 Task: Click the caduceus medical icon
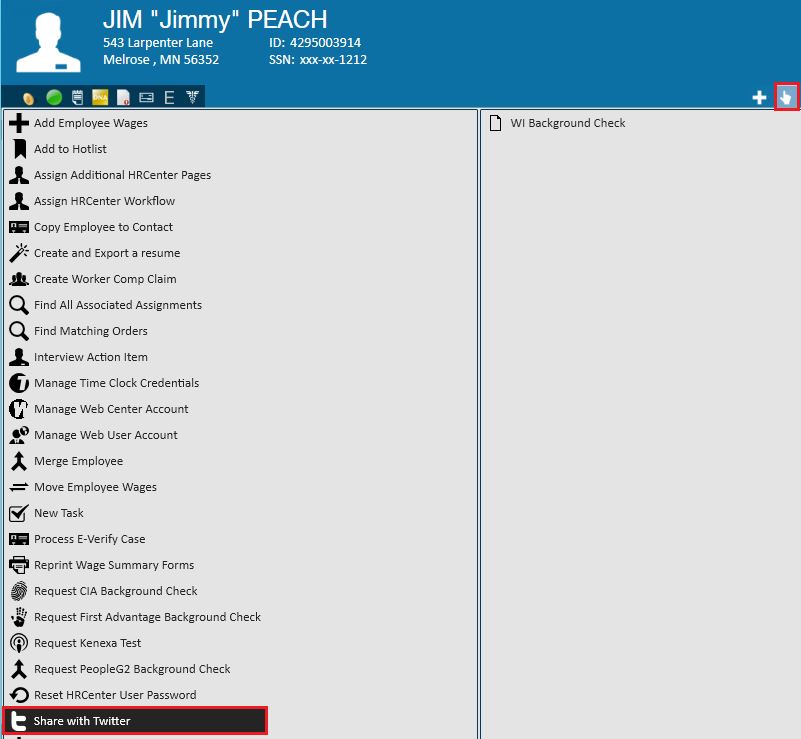pos(192,97)
